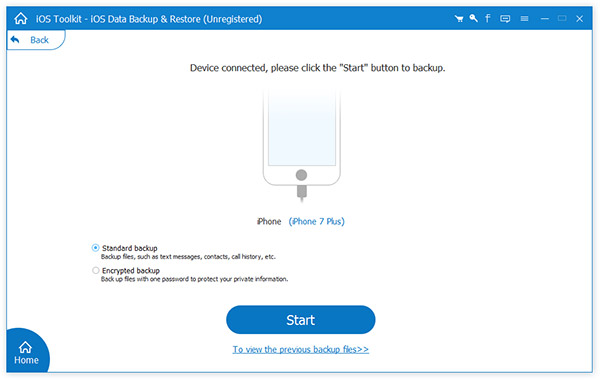600x380 pixels.
Task: Open the hamburger menu icon
Action: [524, 18]
